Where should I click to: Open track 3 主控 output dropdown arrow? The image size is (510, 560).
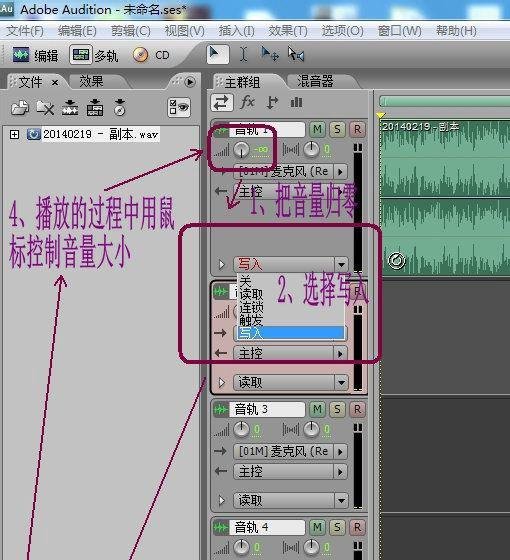tap(341, 472)
